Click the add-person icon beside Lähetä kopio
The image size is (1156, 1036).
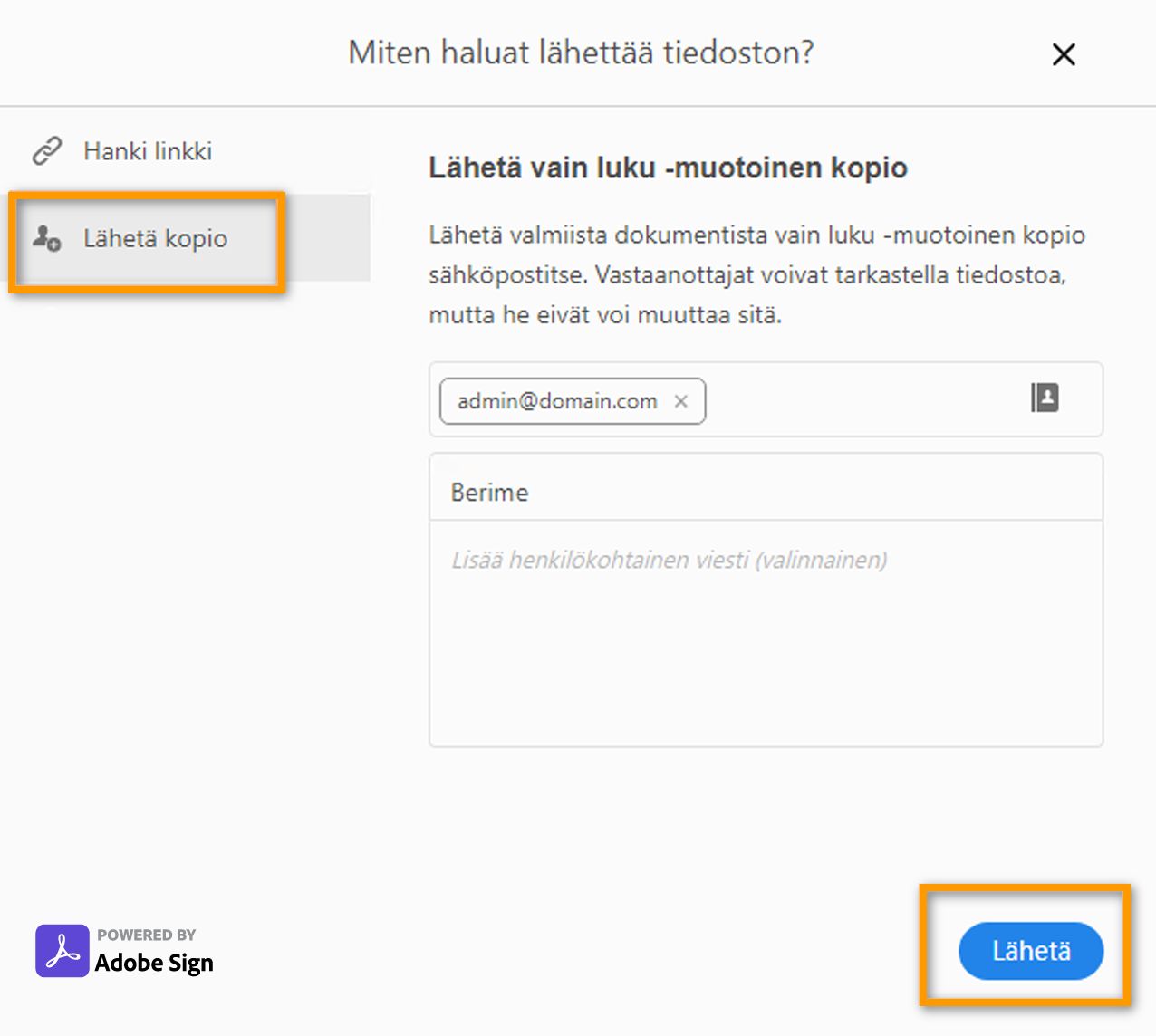tap(45, 238)
